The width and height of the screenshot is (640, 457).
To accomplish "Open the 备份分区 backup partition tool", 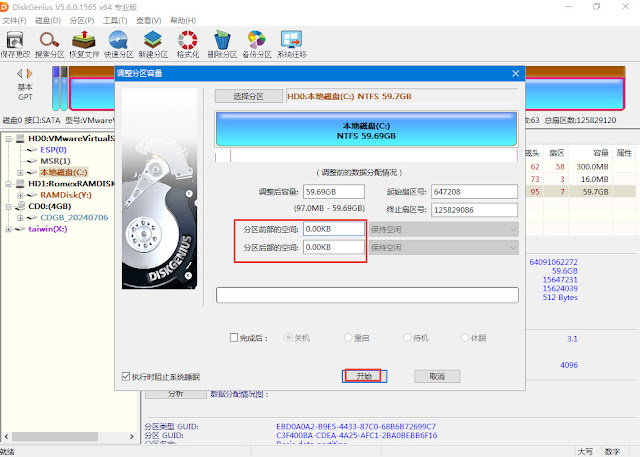I will pyautogui.click(x=257, y=44).
